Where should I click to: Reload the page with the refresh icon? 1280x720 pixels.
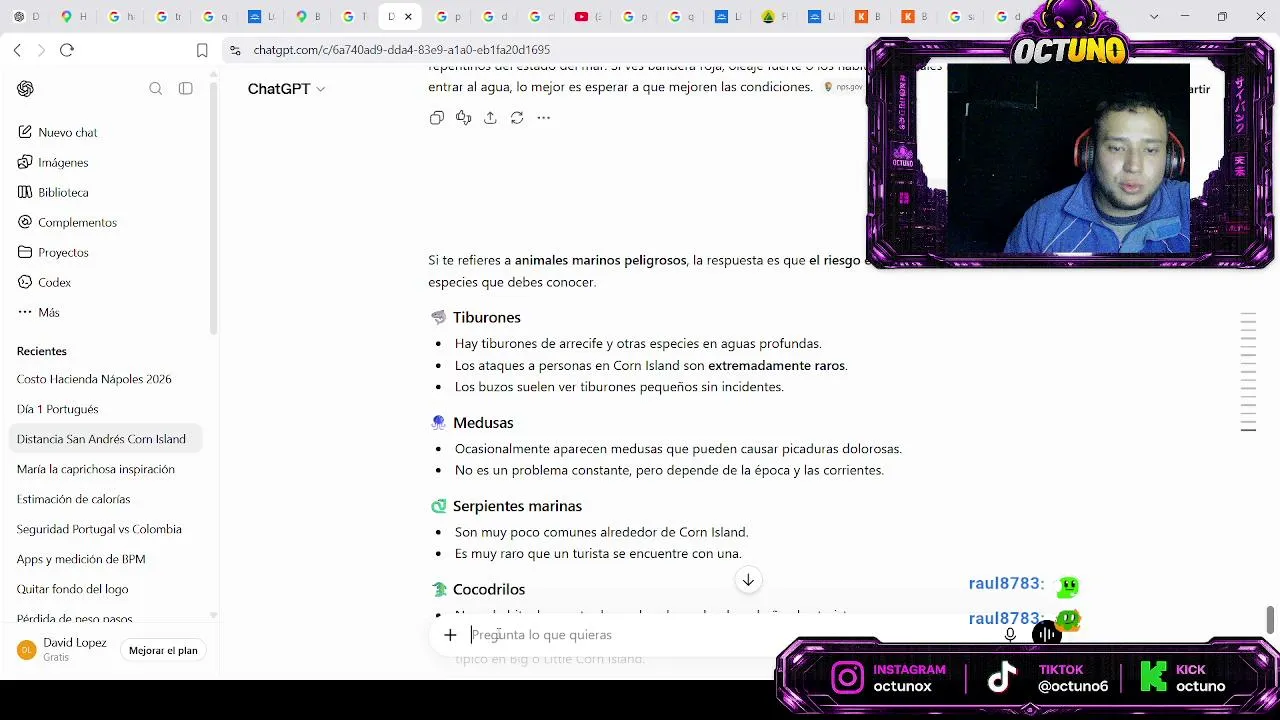pos(67,50)
